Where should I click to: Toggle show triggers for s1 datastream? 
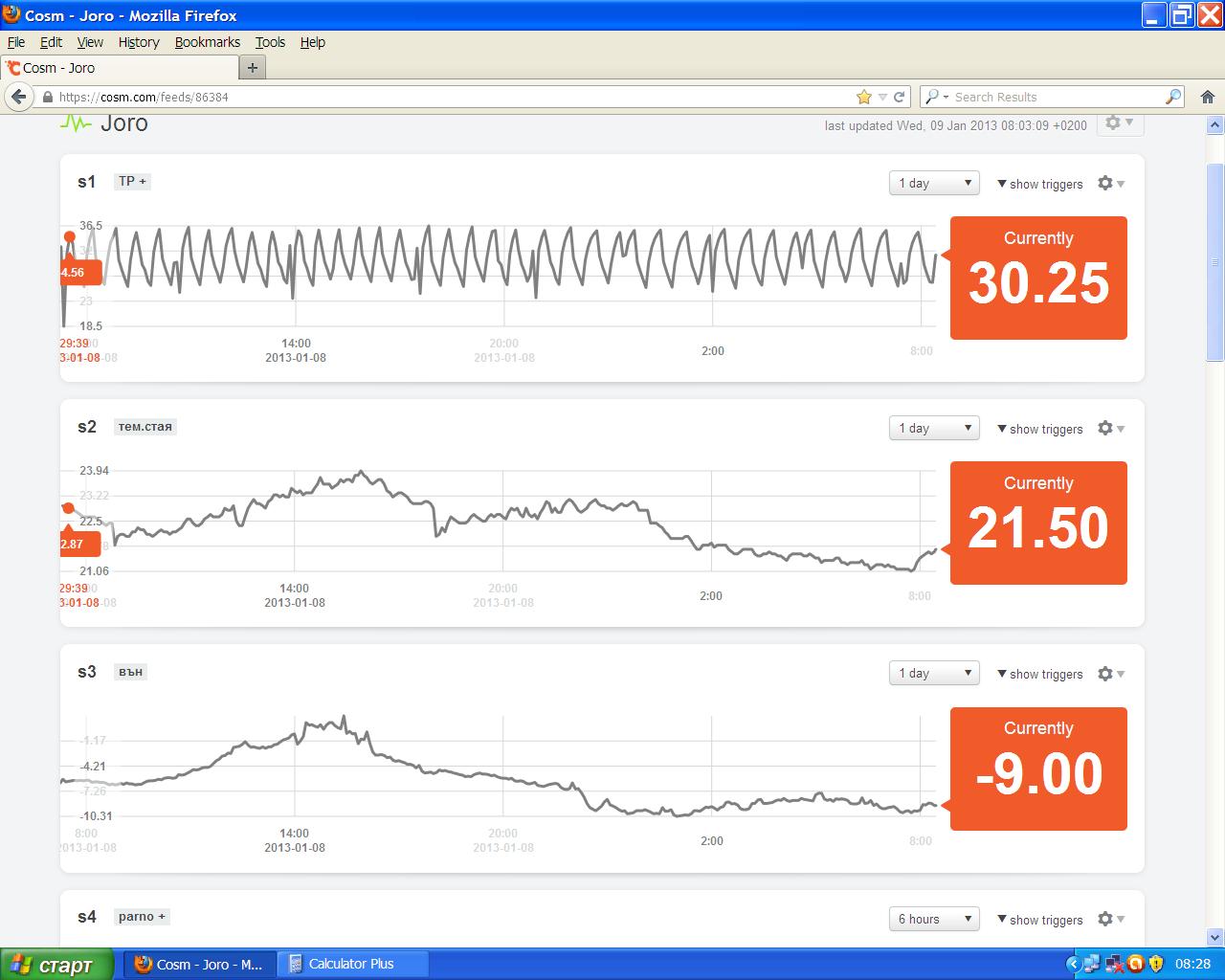tap(1040, 184)
